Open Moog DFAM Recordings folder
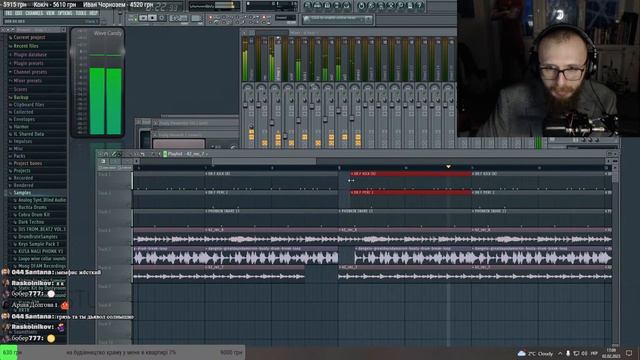This screenshot has height=360, width=640. [42, 266]
